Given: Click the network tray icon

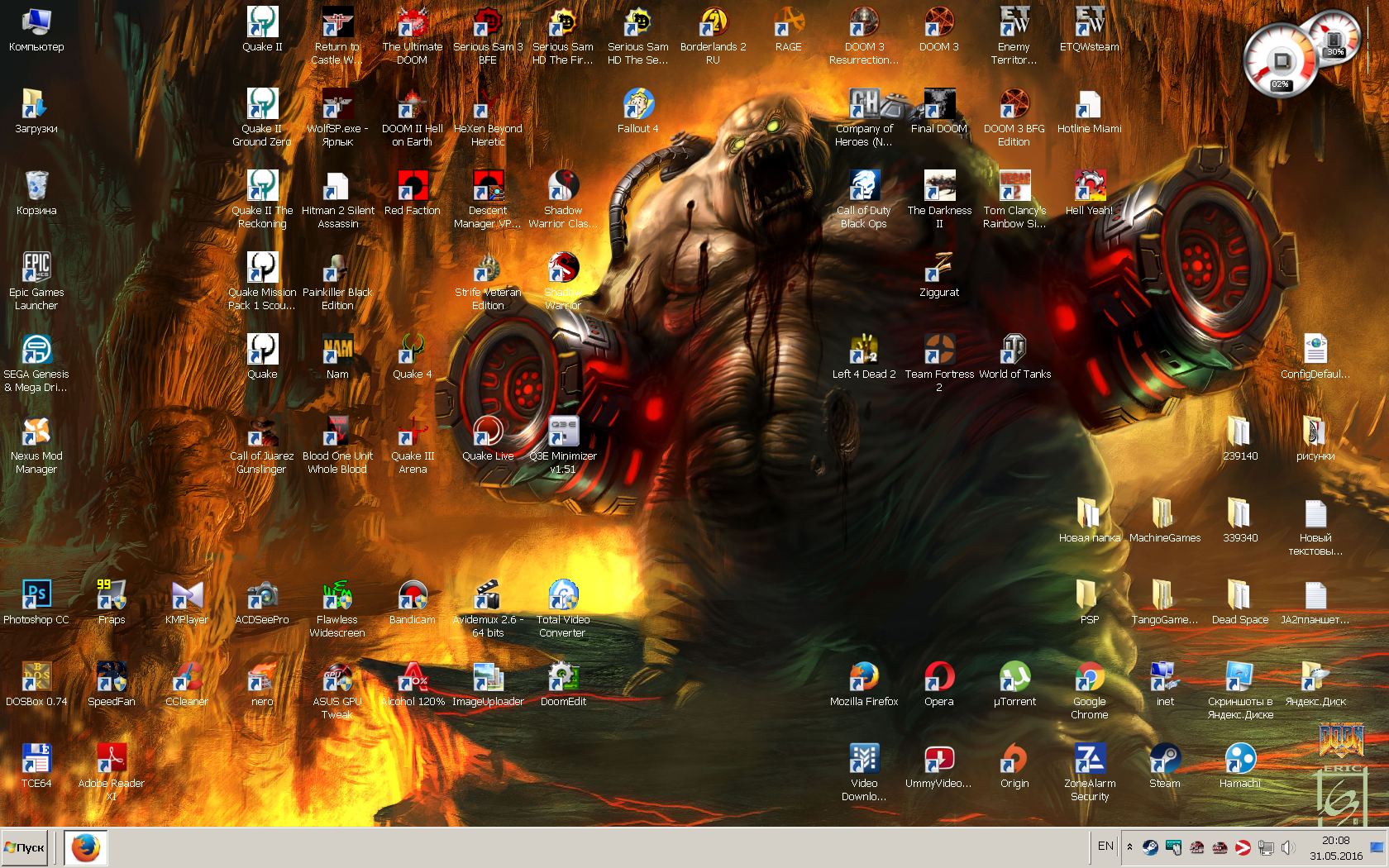Looking at the screenshot, I should 1266,847.
